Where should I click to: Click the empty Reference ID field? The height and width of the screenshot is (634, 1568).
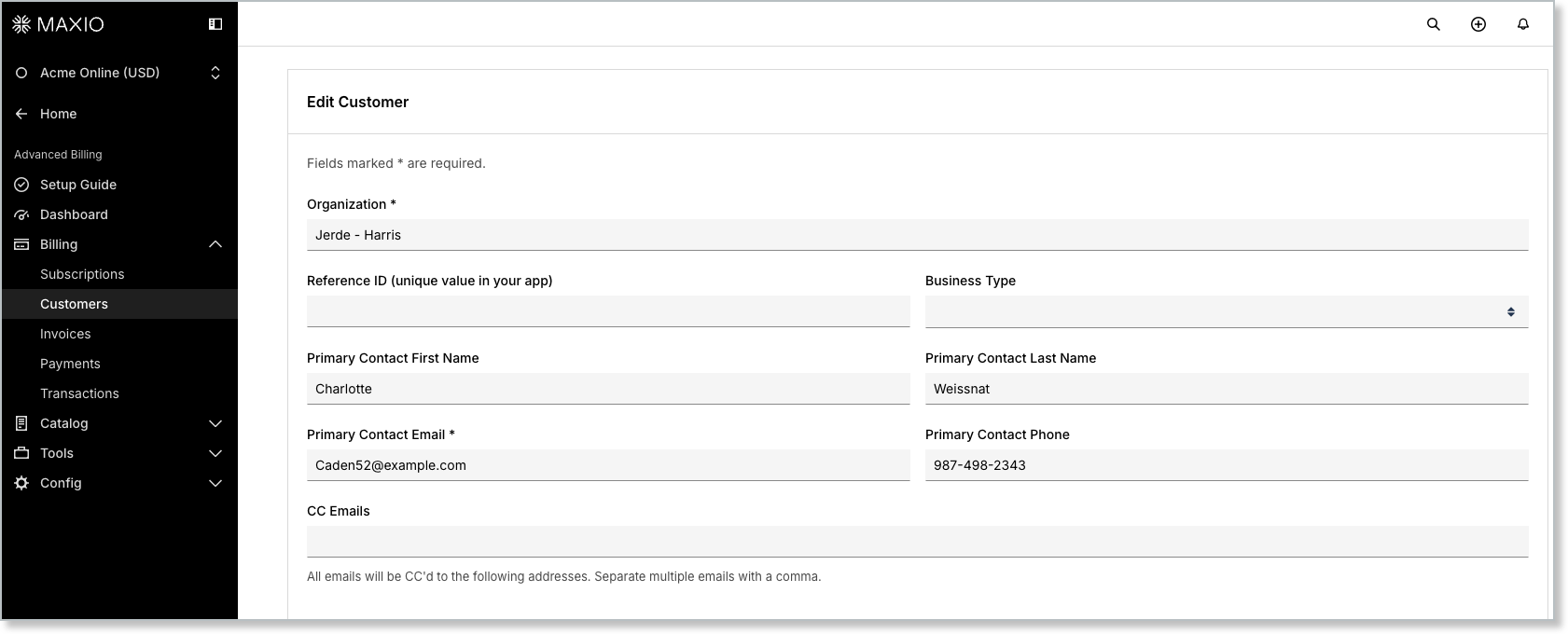point(608,311)
